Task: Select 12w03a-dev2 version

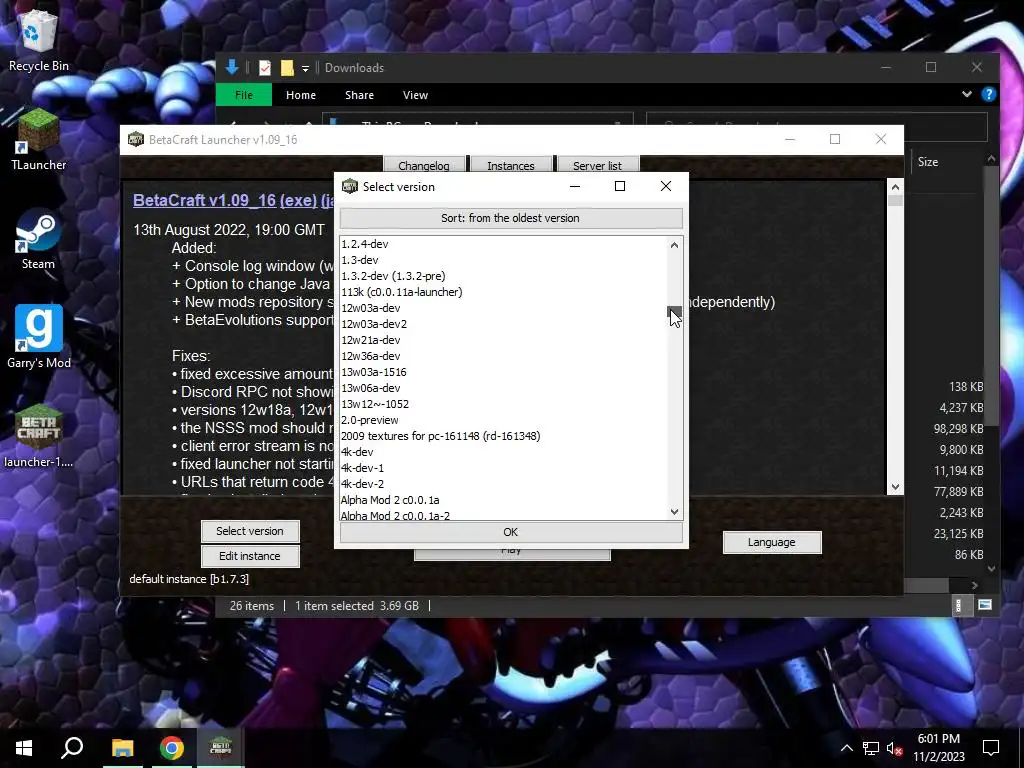Action: pos(503,324)
